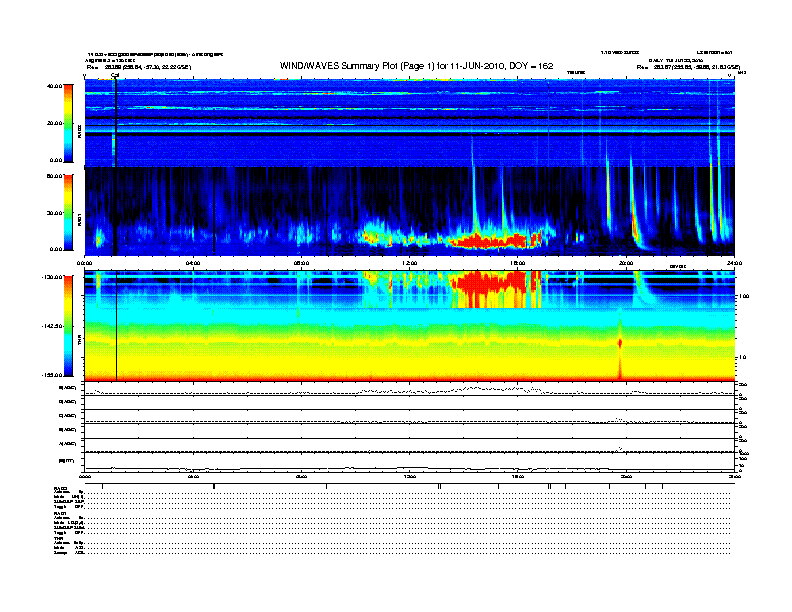Screen dimensions: 792x612
Task: Click the TNR heading in the bottom status block
Action: [58, 538]
